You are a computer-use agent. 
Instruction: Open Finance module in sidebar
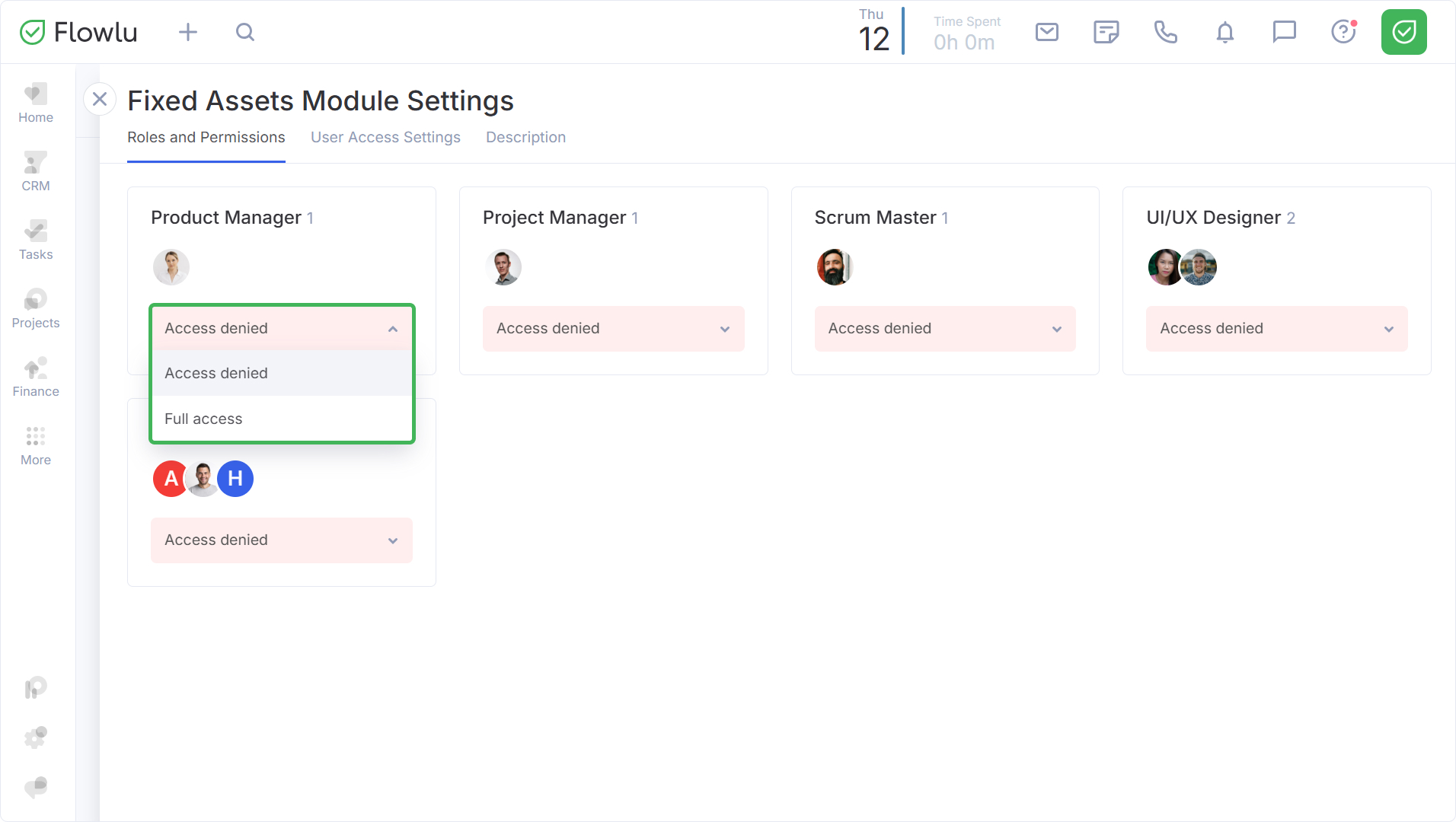click(x=36, y=377)
